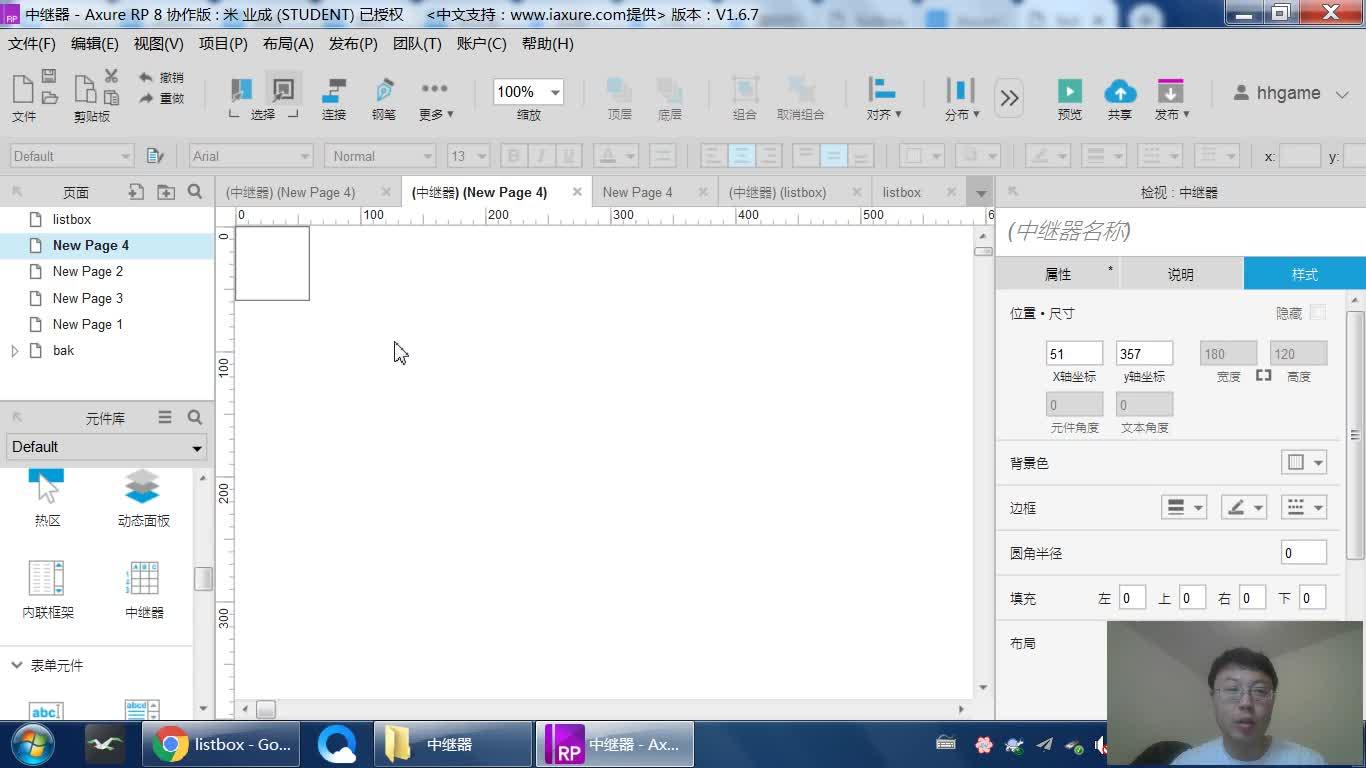Screen dimensions: 1366x768
Task: Select the intersected selection mode tool
Action: pos(241,91)
